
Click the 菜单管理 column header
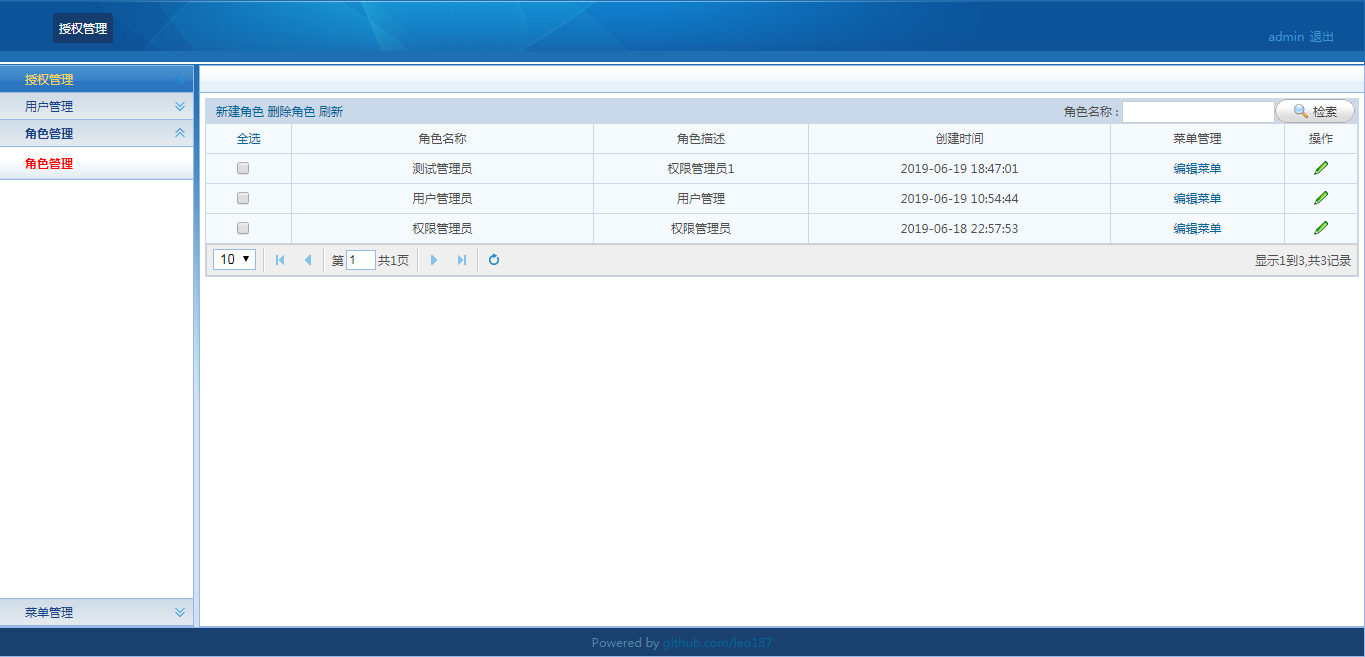(1197, 139)
